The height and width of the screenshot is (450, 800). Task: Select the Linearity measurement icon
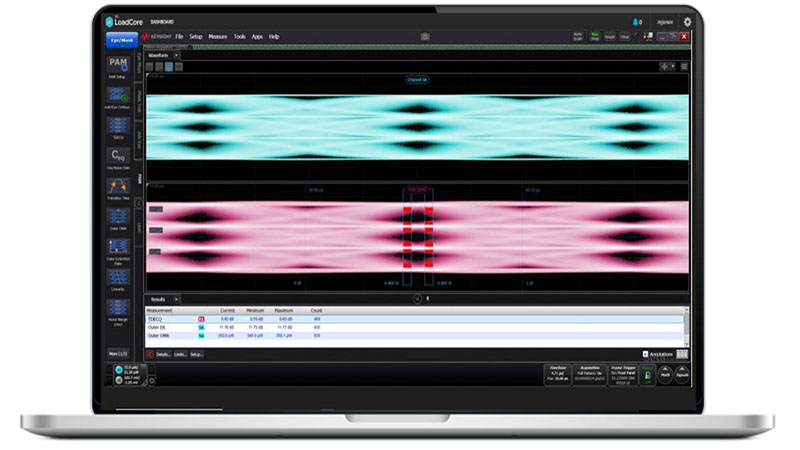118,277
